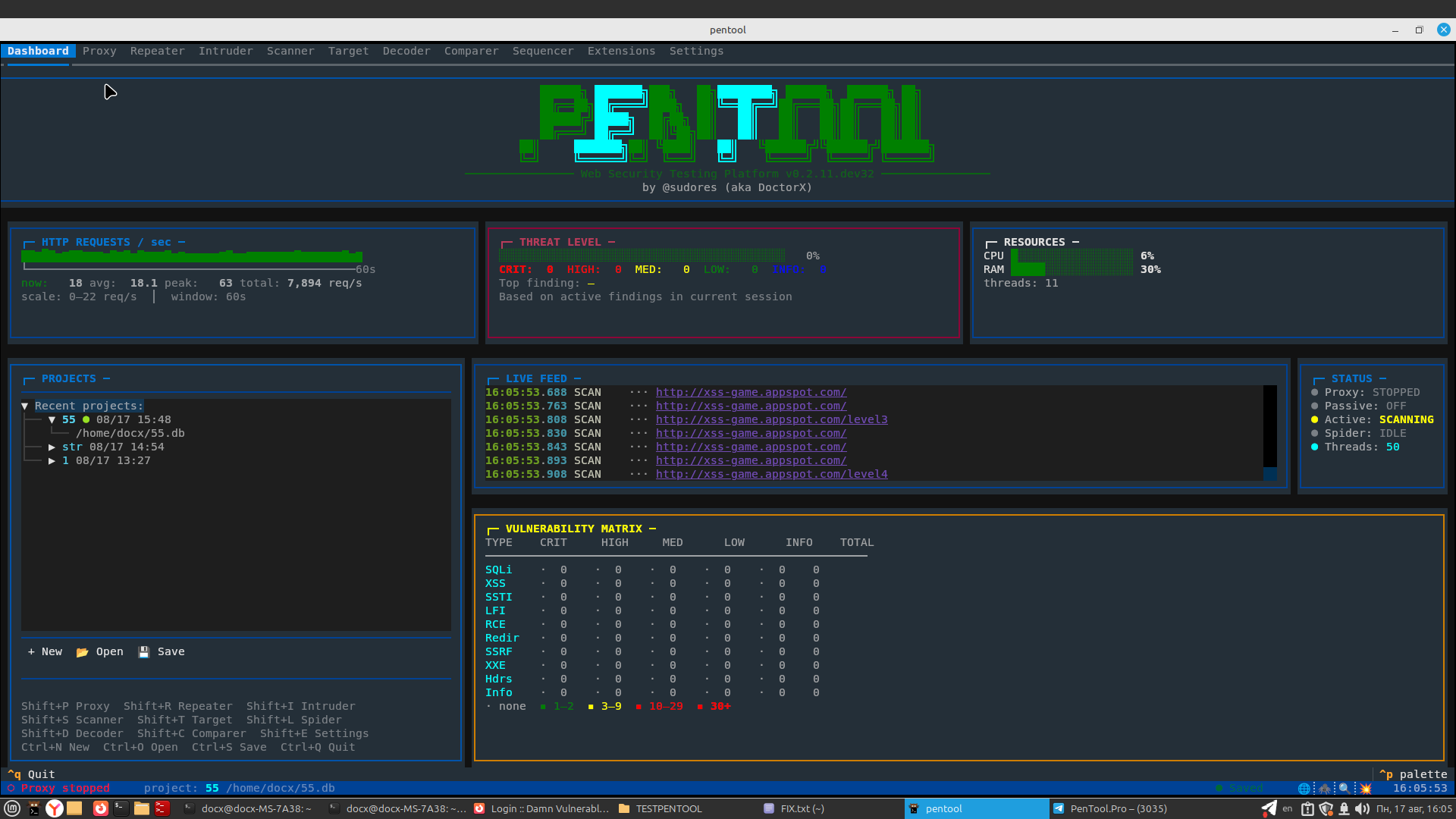The image size is (1456, 819).
Task: Open the 16:05:53.893 xss-game feed link
Action: pos(751,460)
